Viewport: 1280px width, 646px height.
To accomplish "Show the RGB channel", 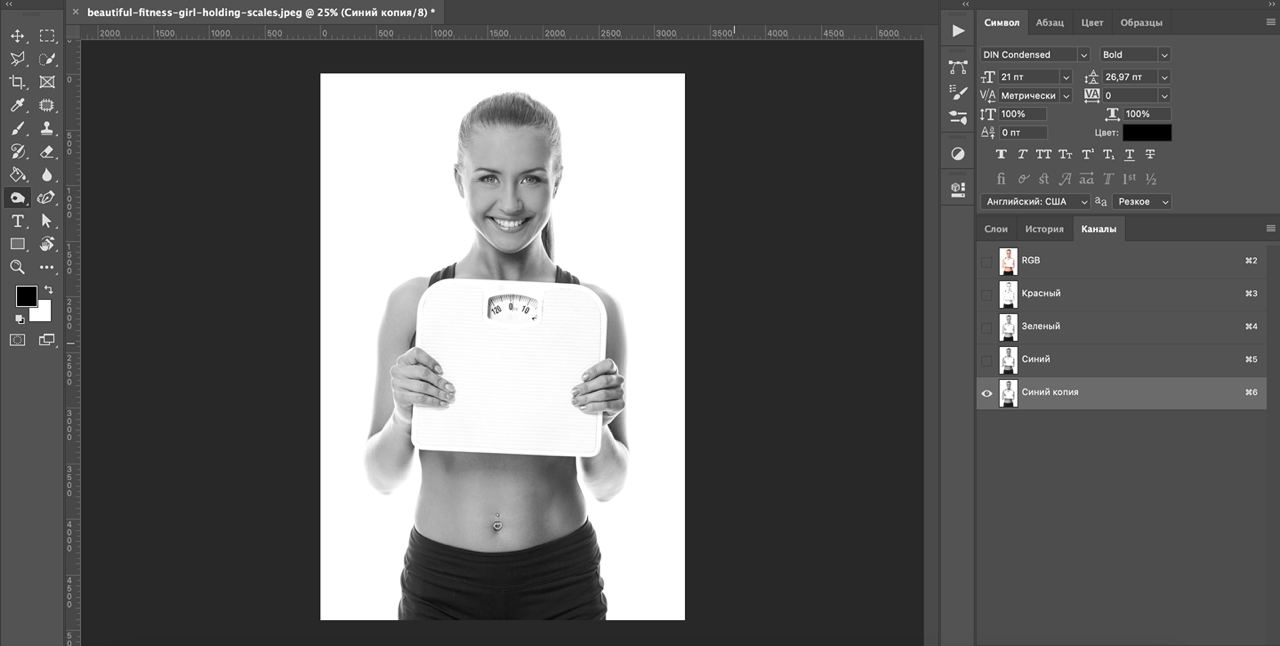I will [987, 261].
